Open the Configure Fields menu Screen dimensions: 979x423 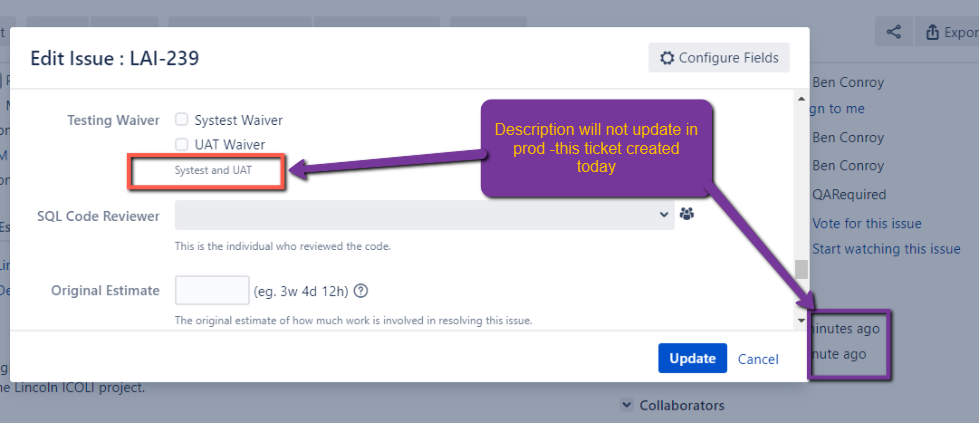coord(719,58)
